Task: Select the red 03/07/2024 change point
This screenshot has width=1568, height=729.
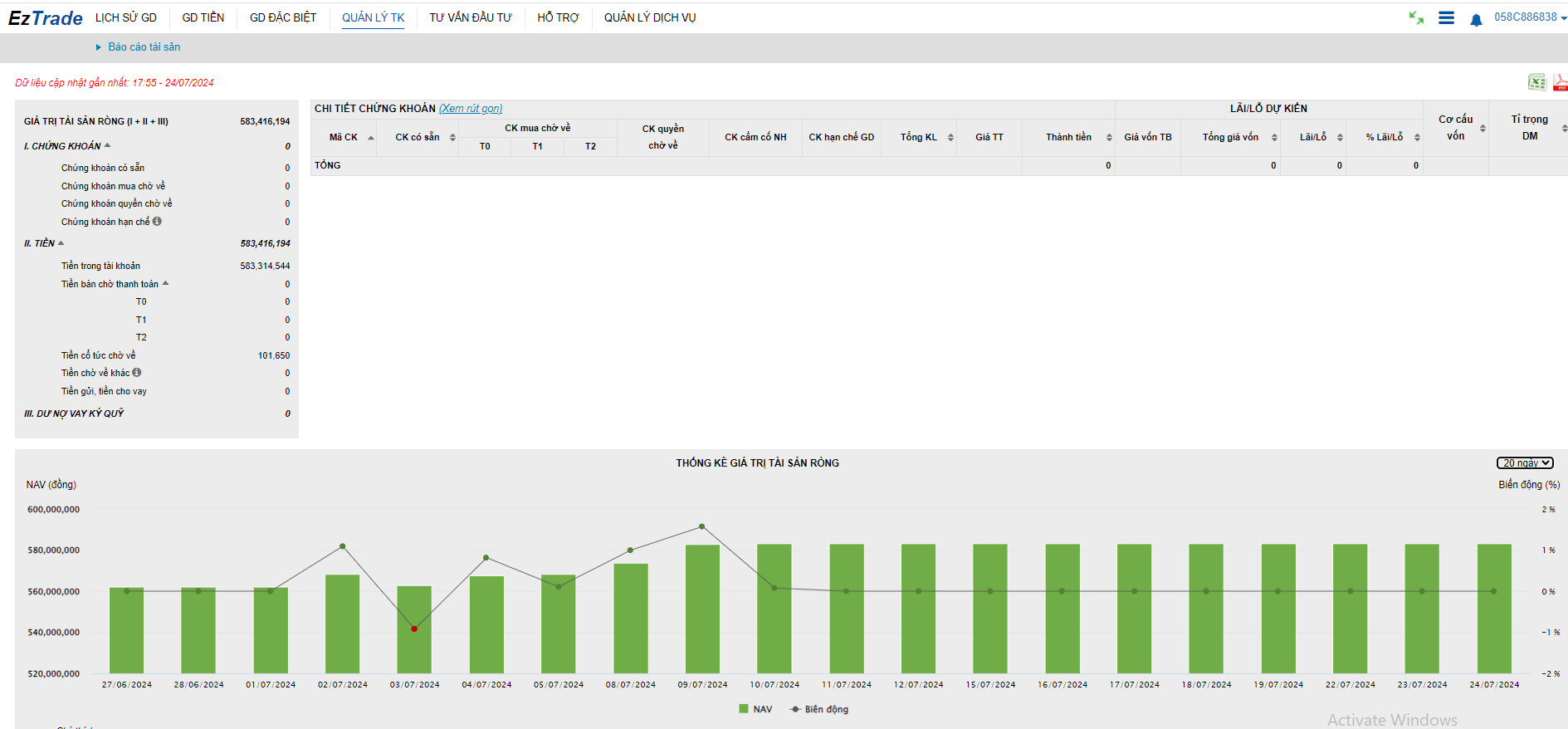Action: tap(414, 629)
